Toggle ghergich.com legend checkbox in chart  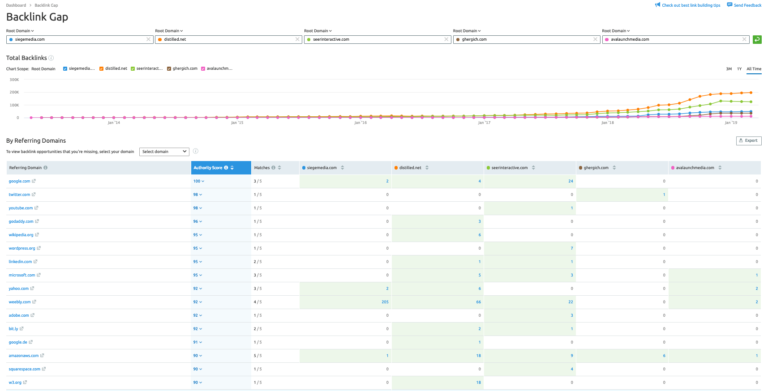(x=169, y=69)
